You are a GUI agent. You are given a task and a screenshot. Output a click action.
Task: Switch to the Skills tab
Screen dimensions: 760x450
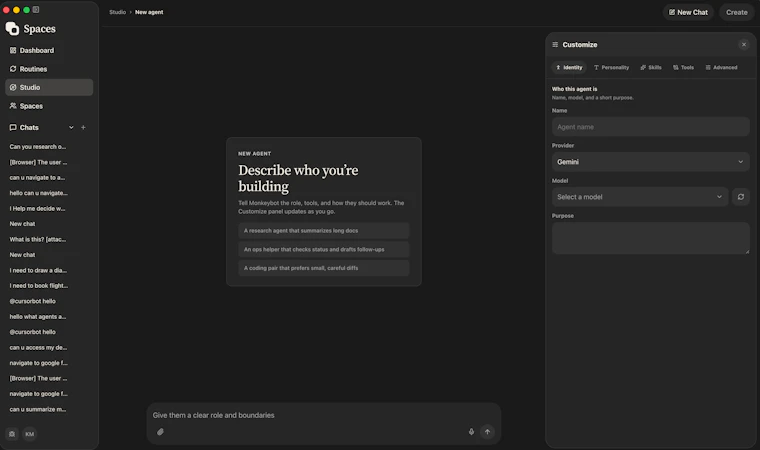coord(651,67)
